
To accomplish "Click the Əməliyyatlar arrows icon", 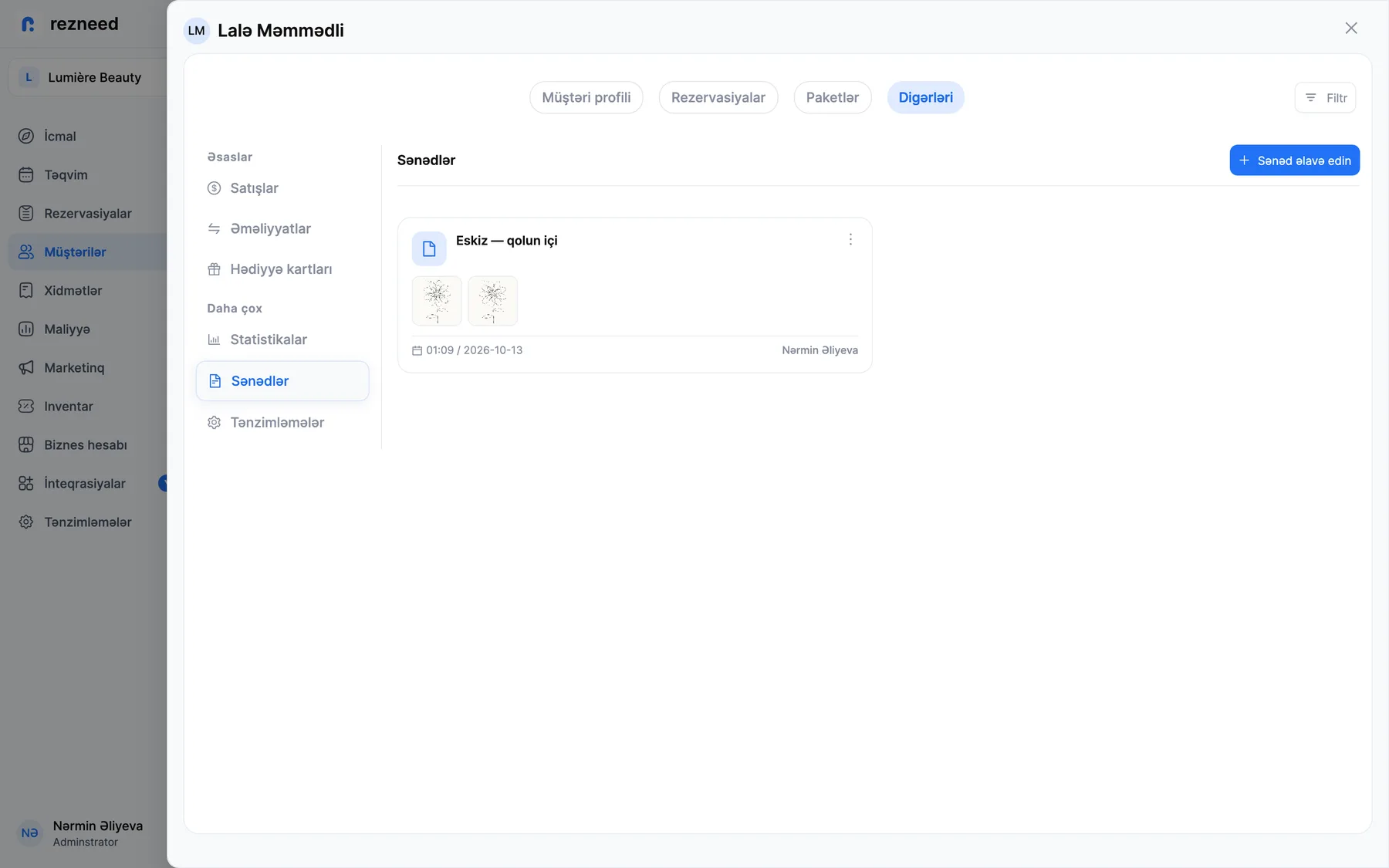I will pos(215,228).
